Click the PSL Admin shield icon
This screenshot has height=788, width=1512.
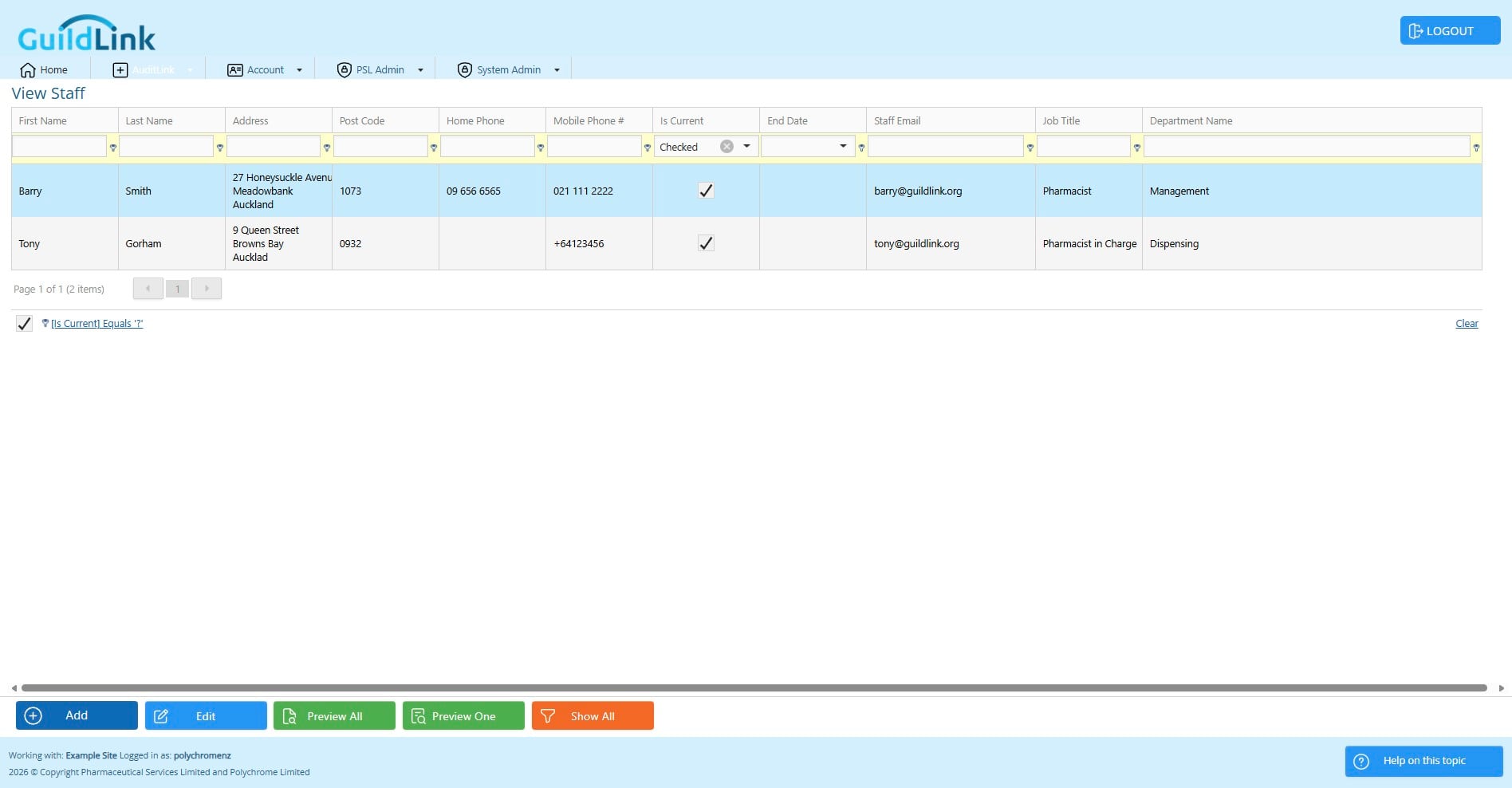click(345, 70)
